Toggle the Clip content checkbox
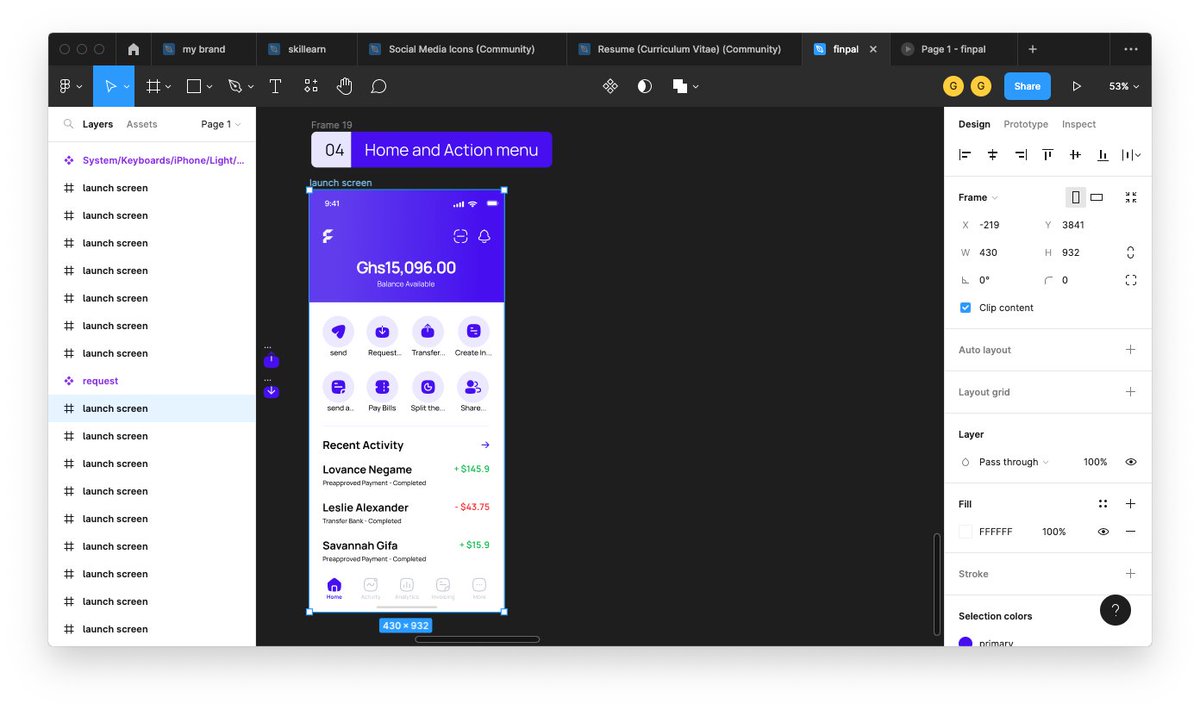Viewport: 1200px width, 710px height. [x=965, y=308]
